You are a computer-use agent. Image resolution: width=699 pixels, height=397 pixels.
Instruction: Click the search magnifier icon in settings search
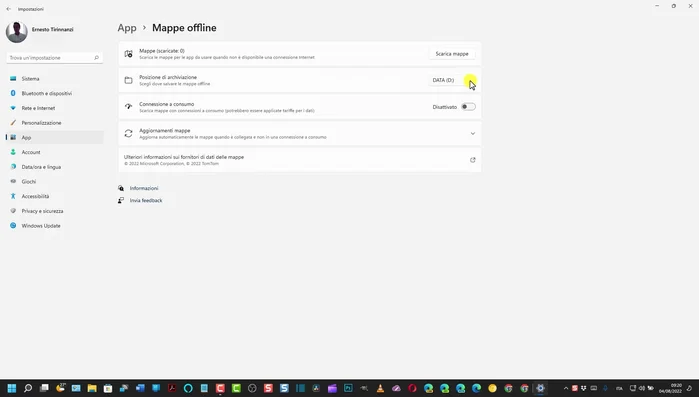pyautogui.click(x=96, y=58)
